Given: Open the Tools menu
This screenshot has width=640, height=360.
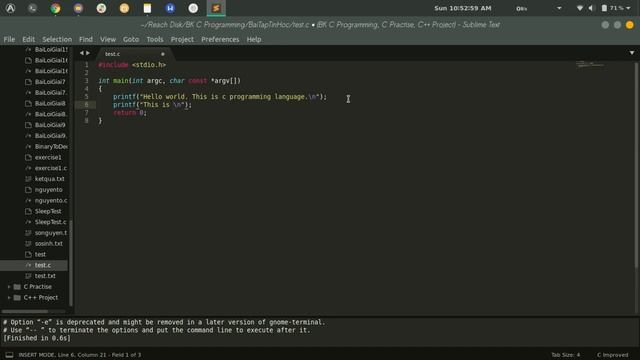Looking at the screenshot, I should tap(155, 39).
